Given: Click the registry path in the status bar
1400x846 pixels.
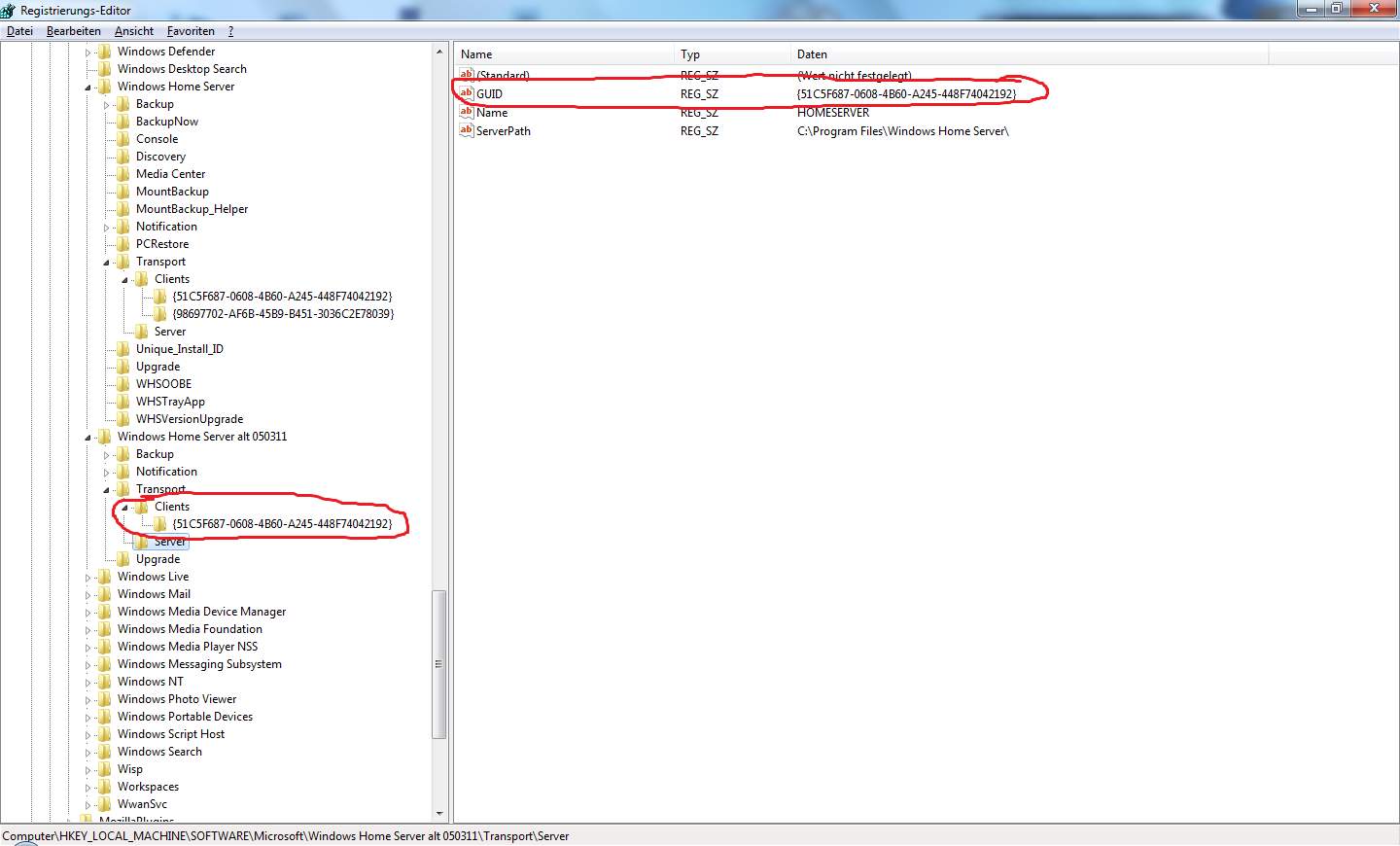Looking at the screenshot, I should (x=286, y=836).
